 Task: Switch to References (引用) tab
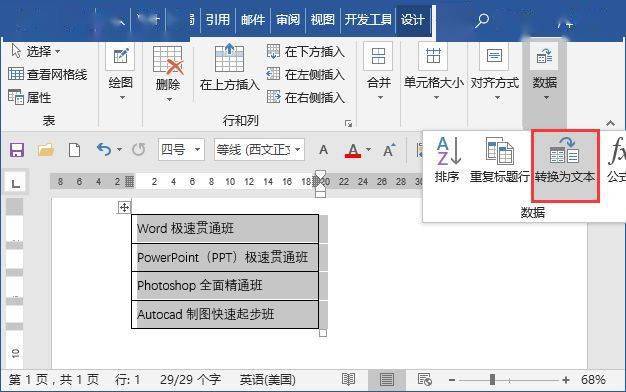(x=218, y=20)
